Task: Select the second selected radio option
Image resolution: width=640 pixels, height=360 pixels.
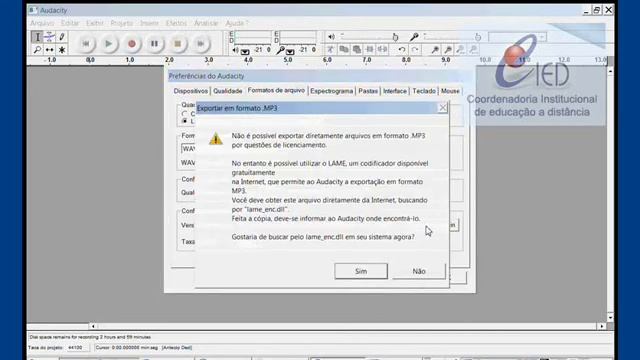Action: pyautogui.click(x=184, y=121)
